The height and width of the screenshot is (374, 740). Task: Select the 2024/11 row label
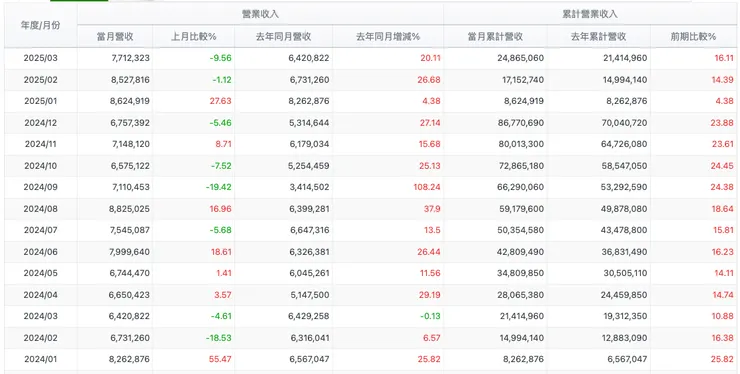[41, 144]
